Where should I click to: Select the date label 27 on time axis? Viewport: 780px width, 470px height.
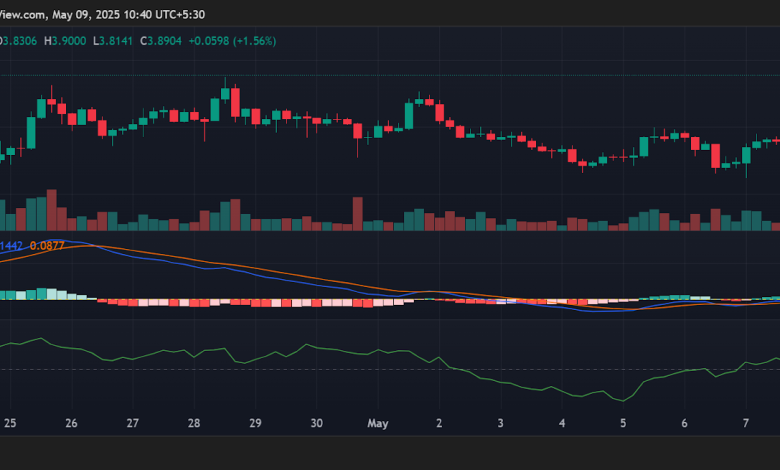tap(132, 423)
